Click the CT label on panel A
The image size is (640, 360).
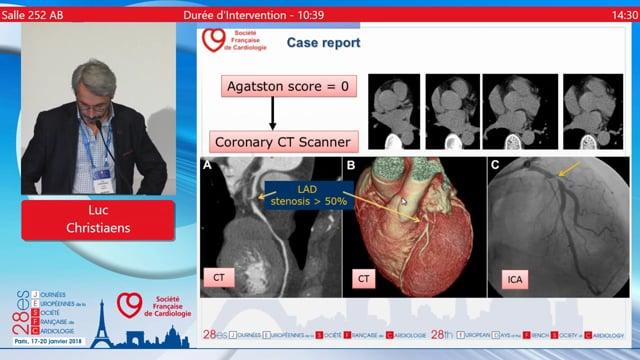pos(219,278)
